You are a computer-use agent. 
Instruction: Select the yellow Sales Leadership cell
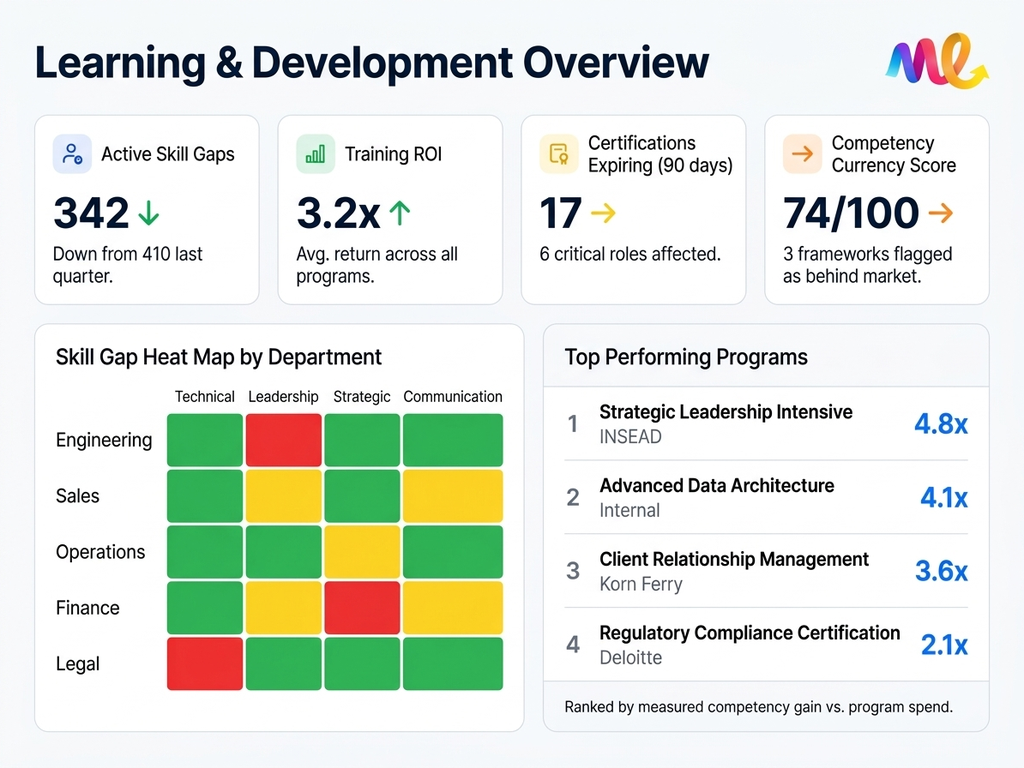[283, 496]
